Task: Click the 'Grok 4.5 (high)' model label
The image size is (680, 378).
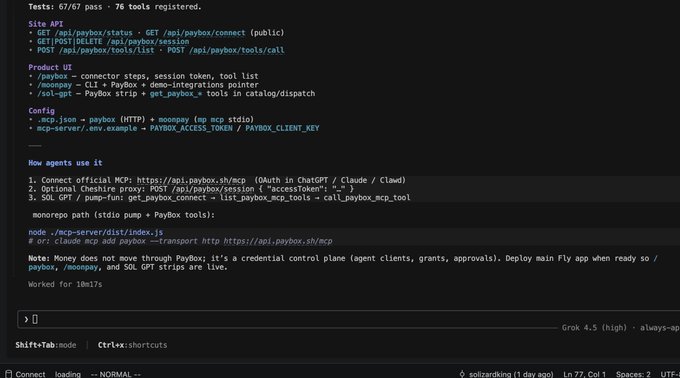Action: click(x=594, y=328)
